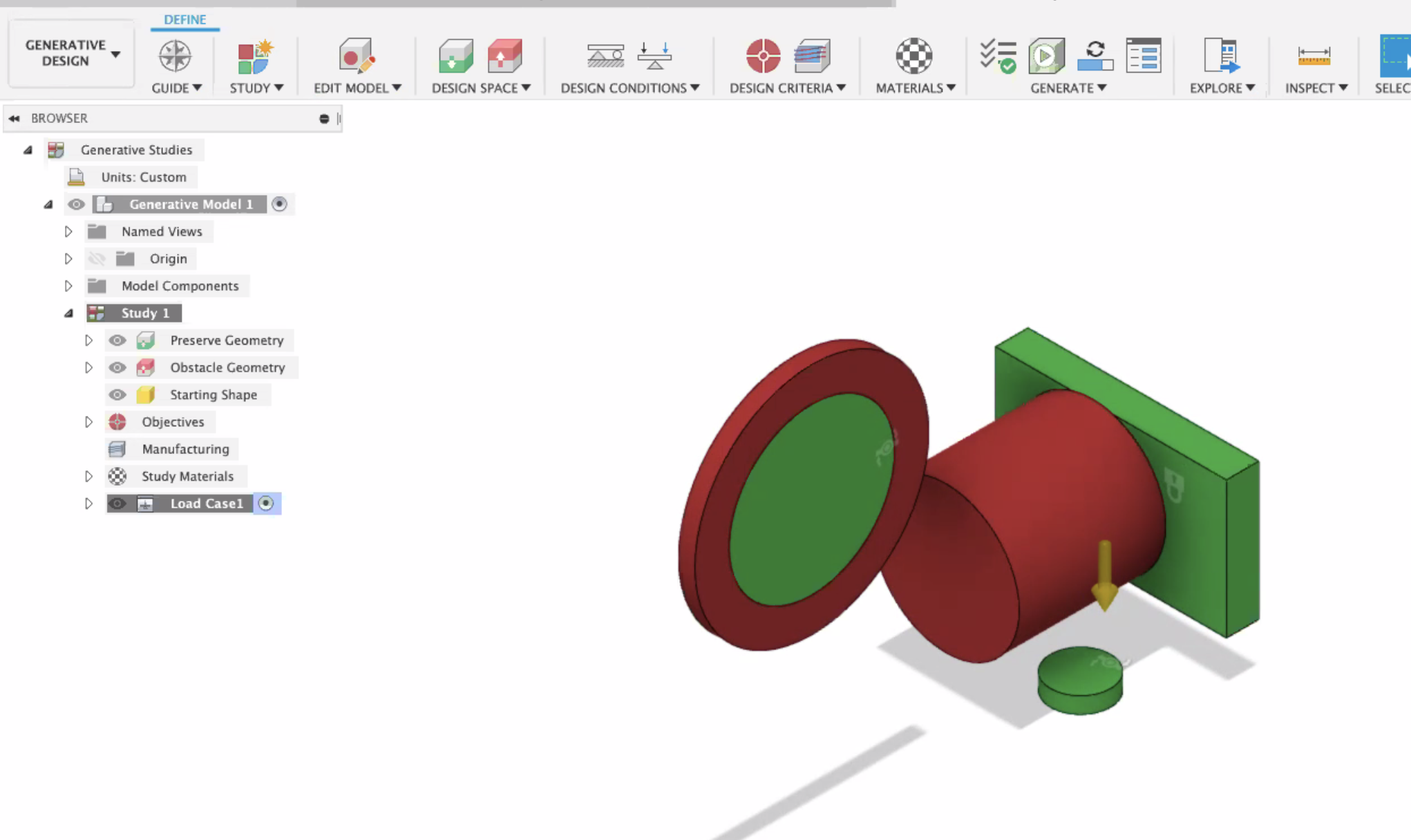Open the Generative Design workspace switcher
Viewport: 1411px width, 840px height.
click(x=69, y=54)
